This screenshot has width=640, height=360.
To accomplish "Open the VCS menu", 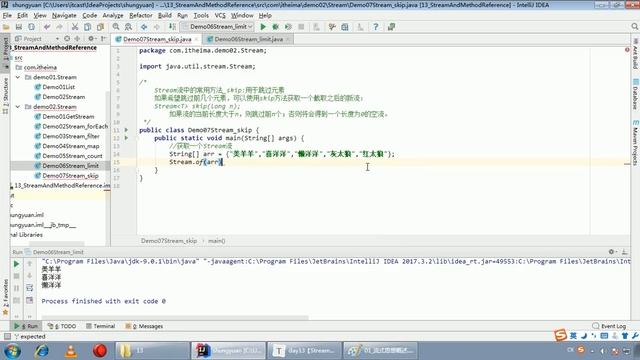I will (x=220, y=16).
